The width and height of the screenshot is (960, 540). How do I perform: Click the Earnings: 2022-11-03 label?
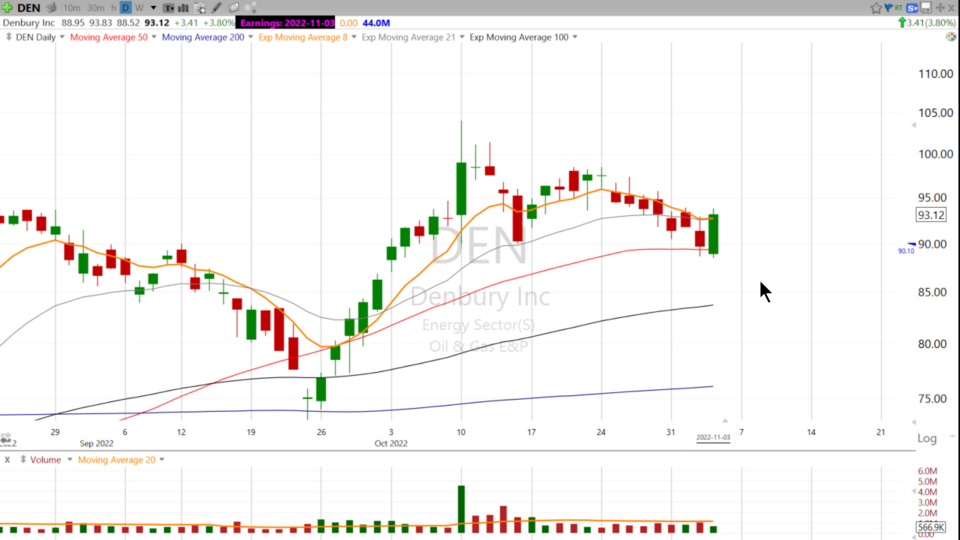coord(287,23)
